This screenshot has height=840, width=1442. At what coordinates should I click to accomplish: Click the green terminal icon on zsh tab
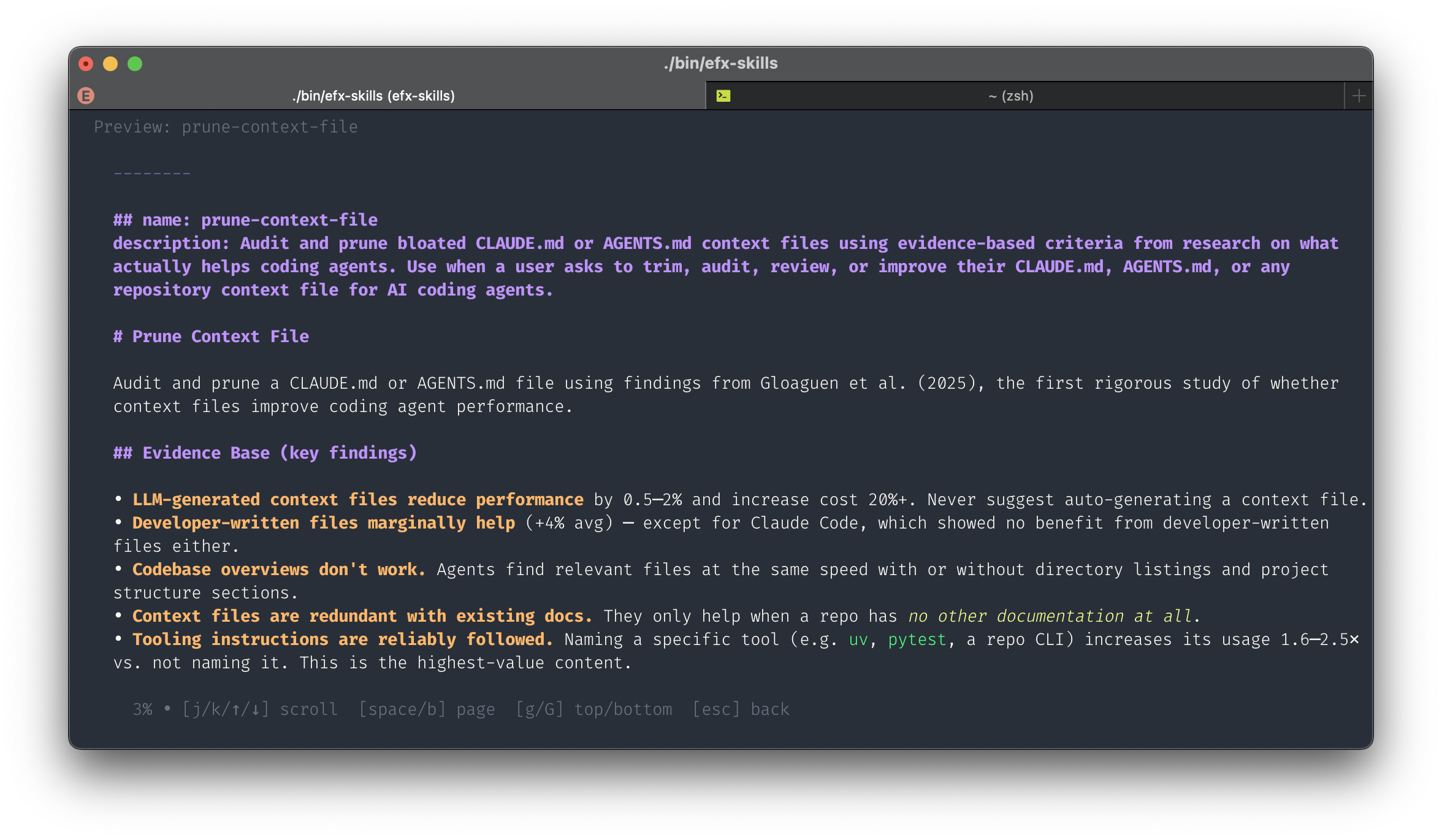(723, 96)
